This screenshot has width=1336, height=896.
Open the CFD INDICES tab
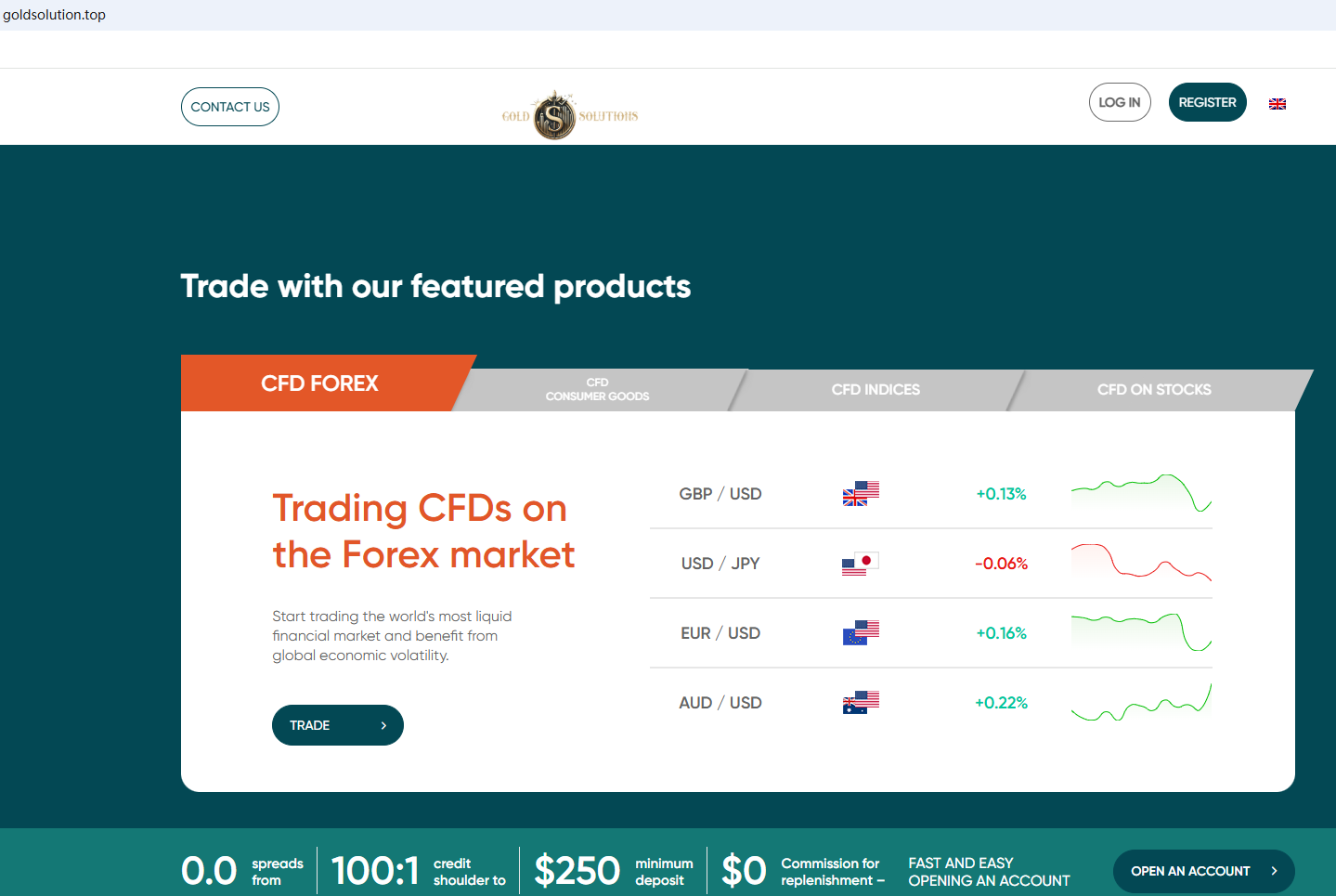click(x=876, y=390)
